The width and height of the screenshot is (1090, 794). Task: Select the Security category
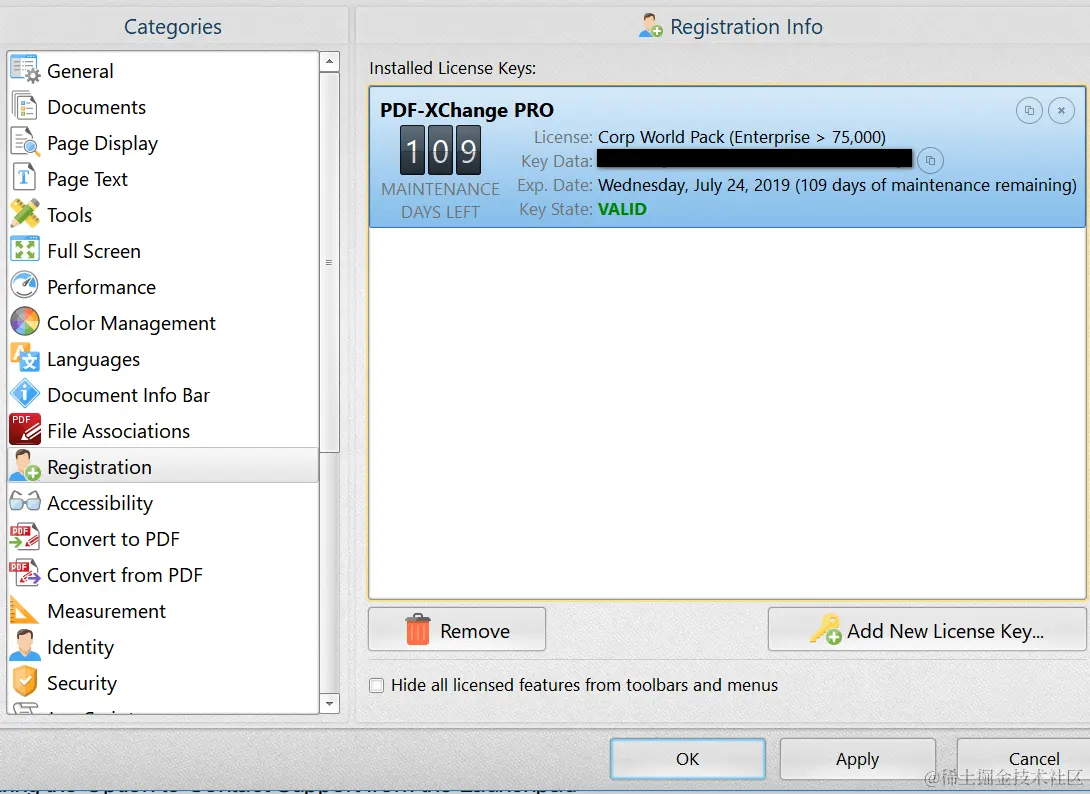163,683
